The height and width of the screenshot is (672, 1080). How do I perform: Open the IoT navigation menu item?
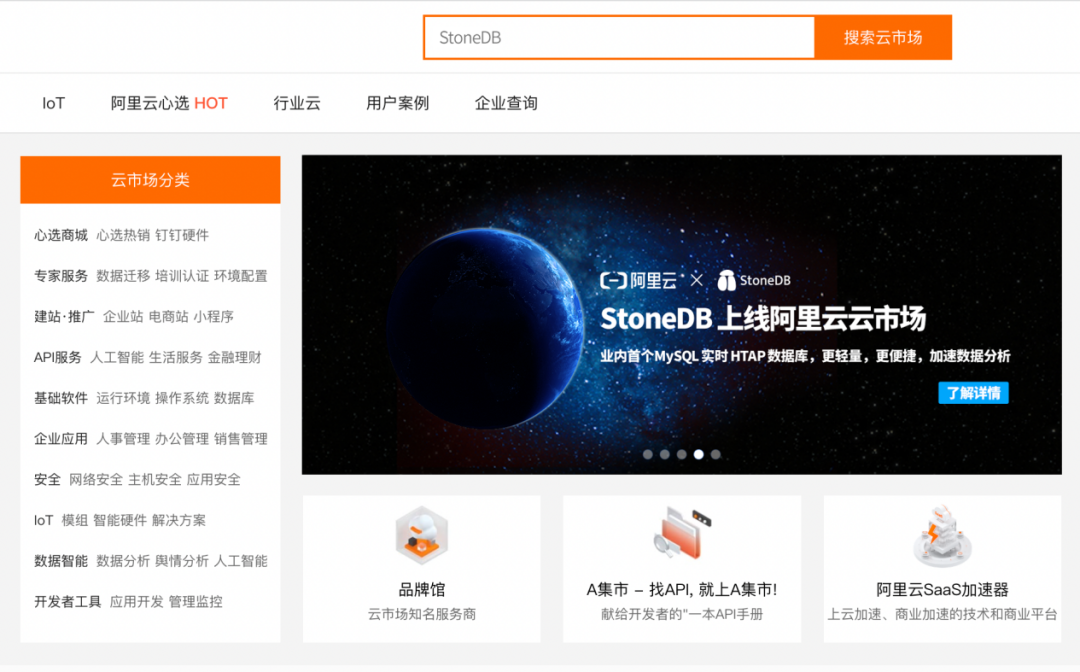(x=53, y=103)
